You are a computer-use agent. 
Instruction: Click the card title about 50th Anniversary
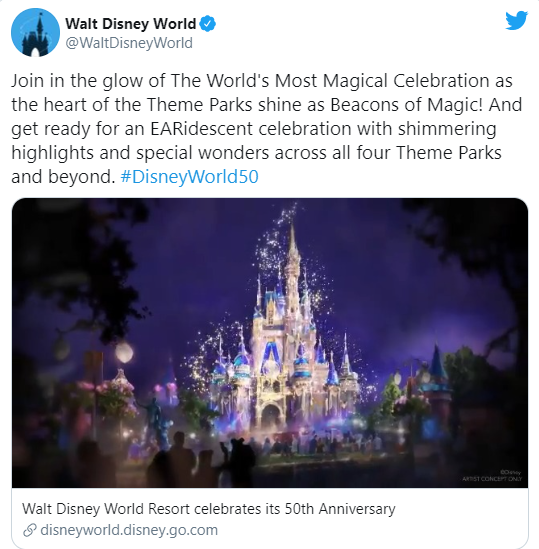[209, 508]
